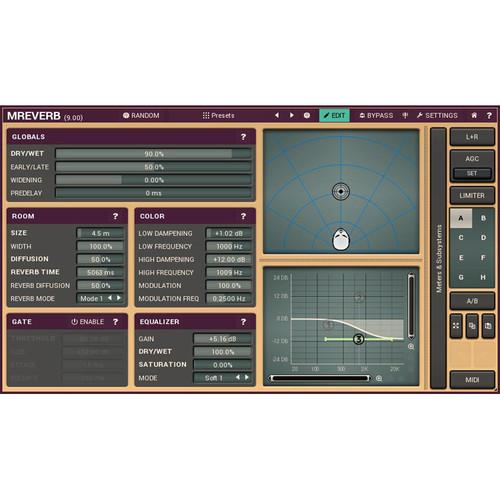Select next Reverb Mode with right arrow
The width and height of the screenshot is (500, 500).
[x=119, y=298]
